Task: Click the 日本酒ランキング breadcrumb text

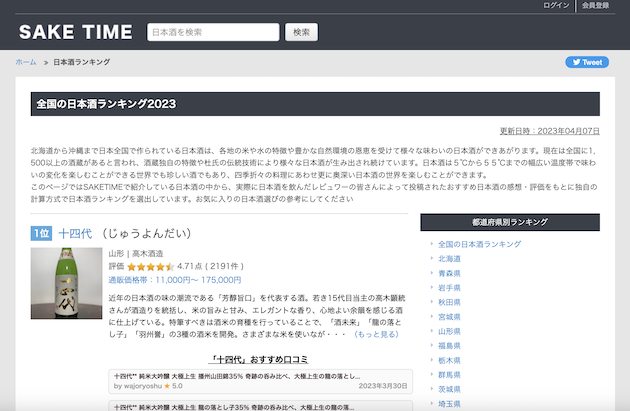Action: [82, 62]
